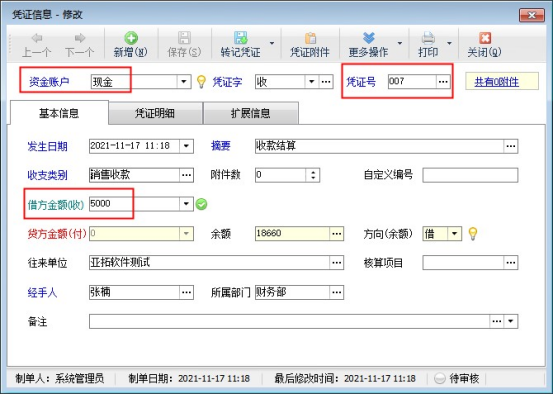This screenshot has height=394, width=554.
Task: Expand the 资金账户 dropdown arrow
Action: pos(184,82)
